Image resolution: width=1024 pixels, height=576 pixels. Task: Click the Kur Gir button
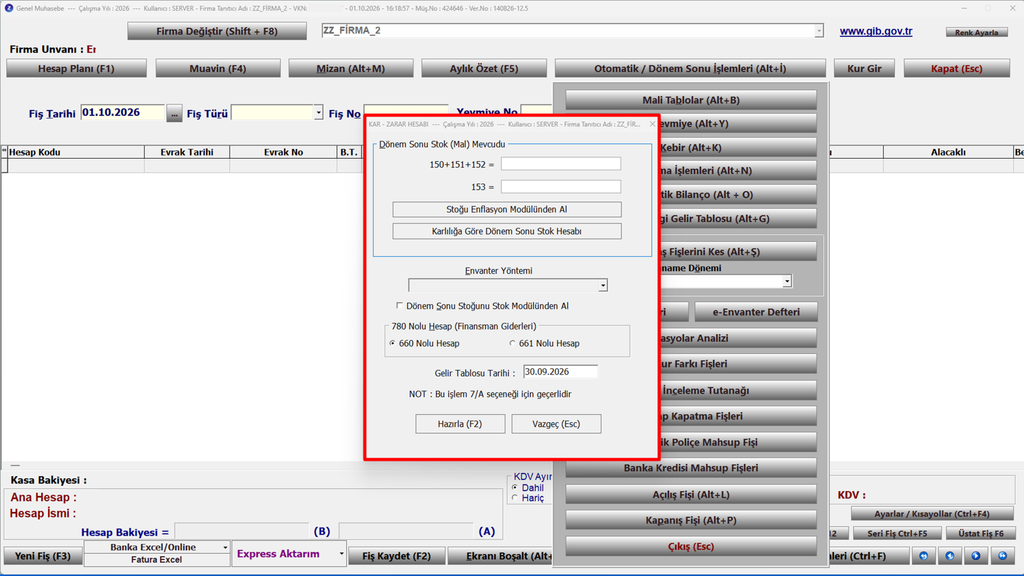[865, 69]
